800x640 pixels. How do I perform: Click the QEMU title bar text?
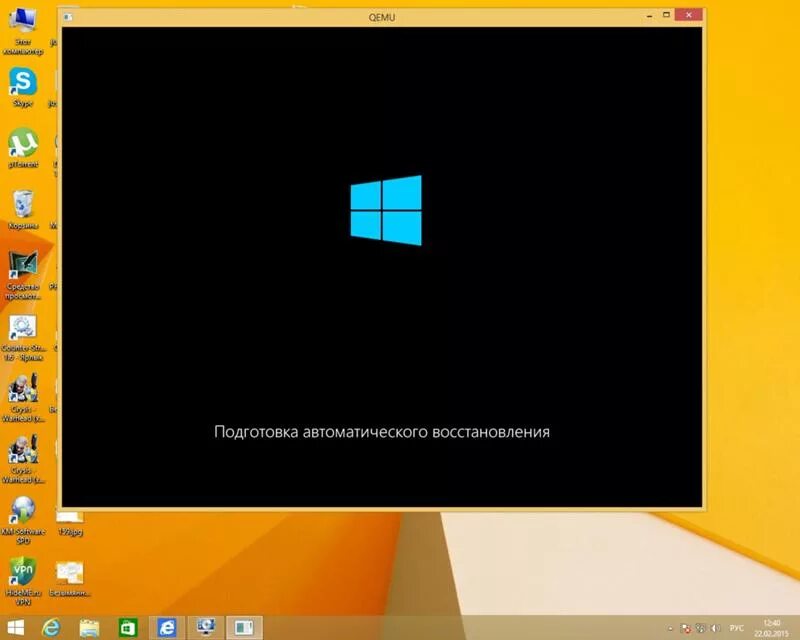pos(382,17)
